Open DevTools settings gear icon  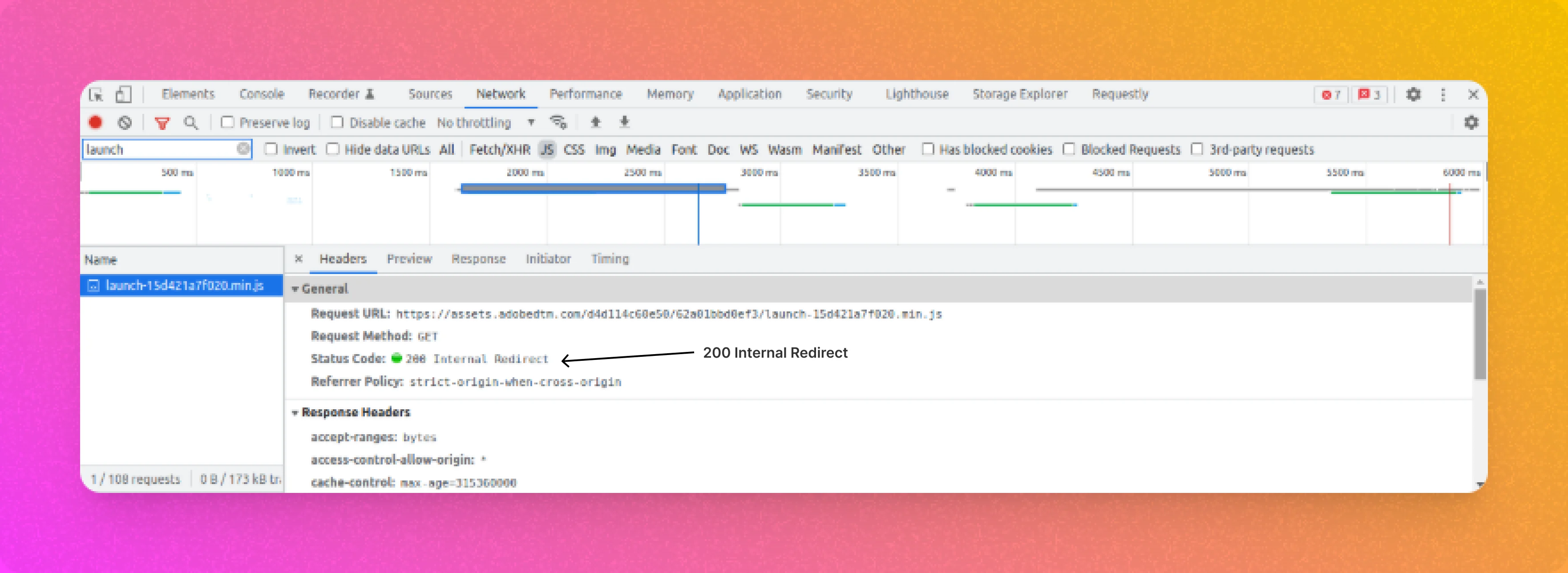1413,94
